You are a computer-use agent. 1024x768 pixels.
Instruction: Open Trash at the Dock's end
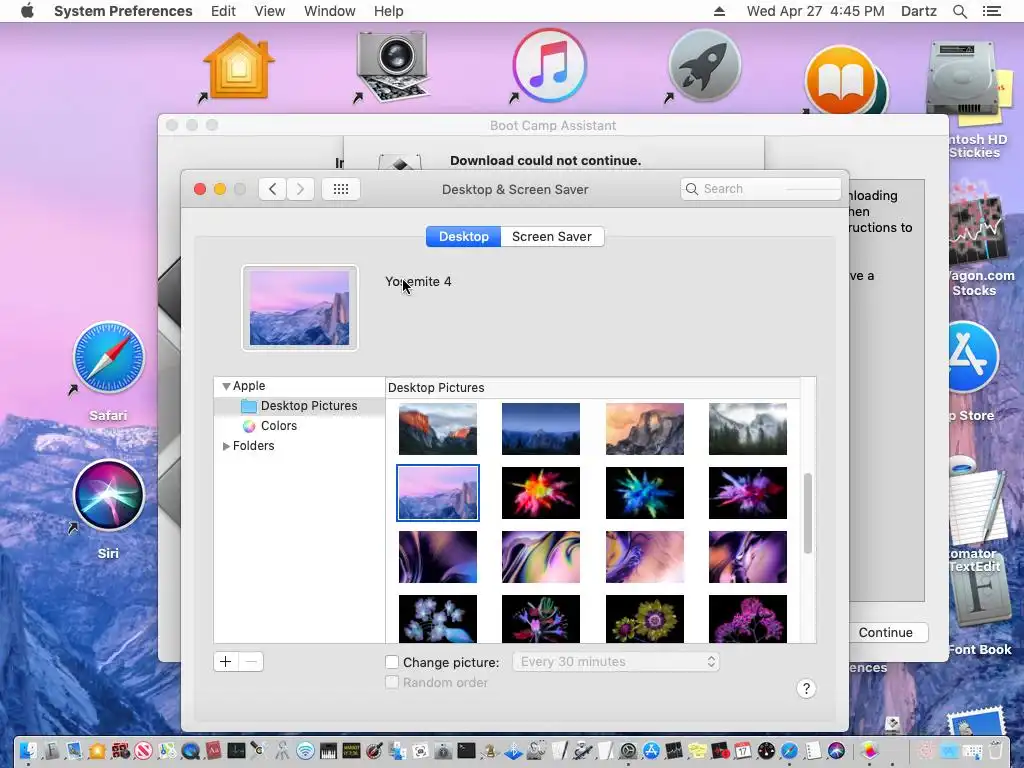pos(995,751)
